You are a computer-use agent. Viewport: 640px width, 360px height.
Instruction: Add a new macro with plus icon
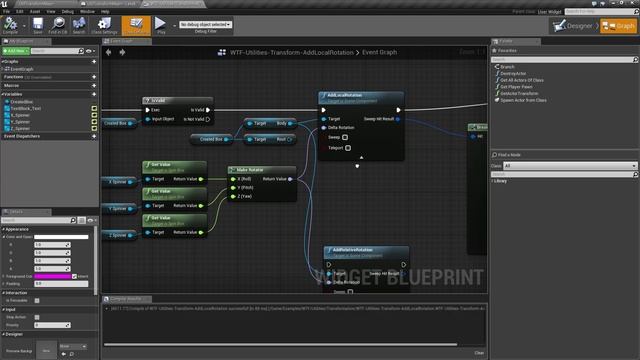click(94, 86)
